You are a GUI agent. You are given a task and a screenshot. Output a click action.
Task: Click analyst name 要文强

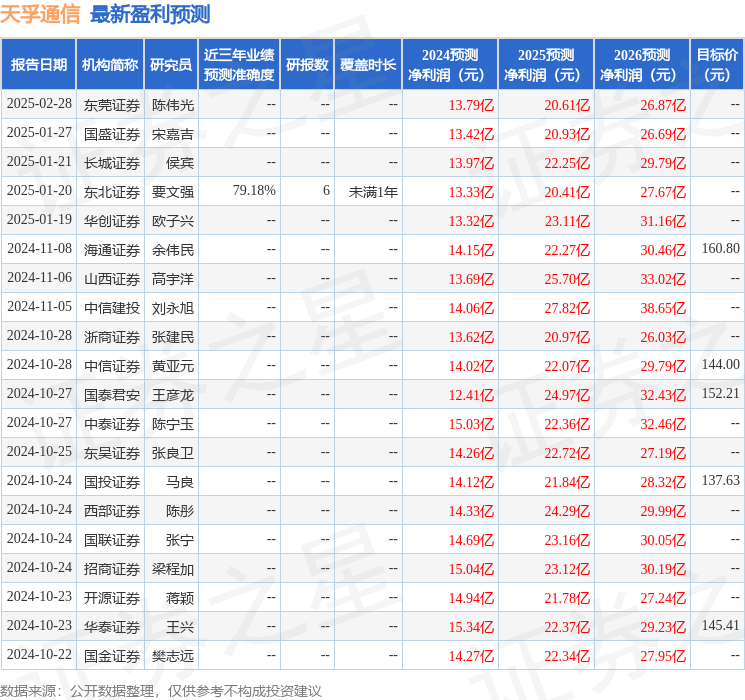[x=173, y=192]
